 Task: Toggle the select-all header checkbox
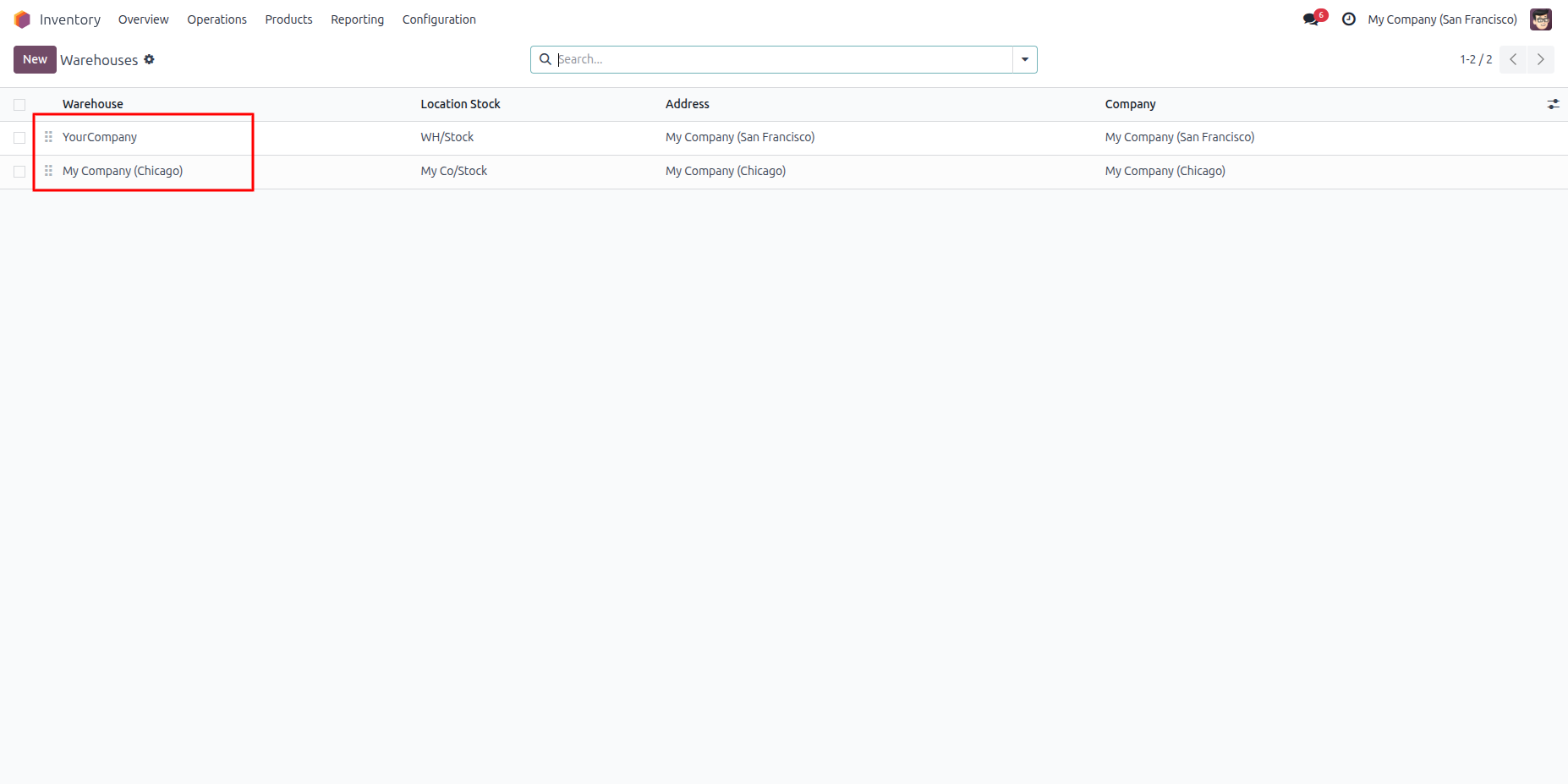click(19, 105)
